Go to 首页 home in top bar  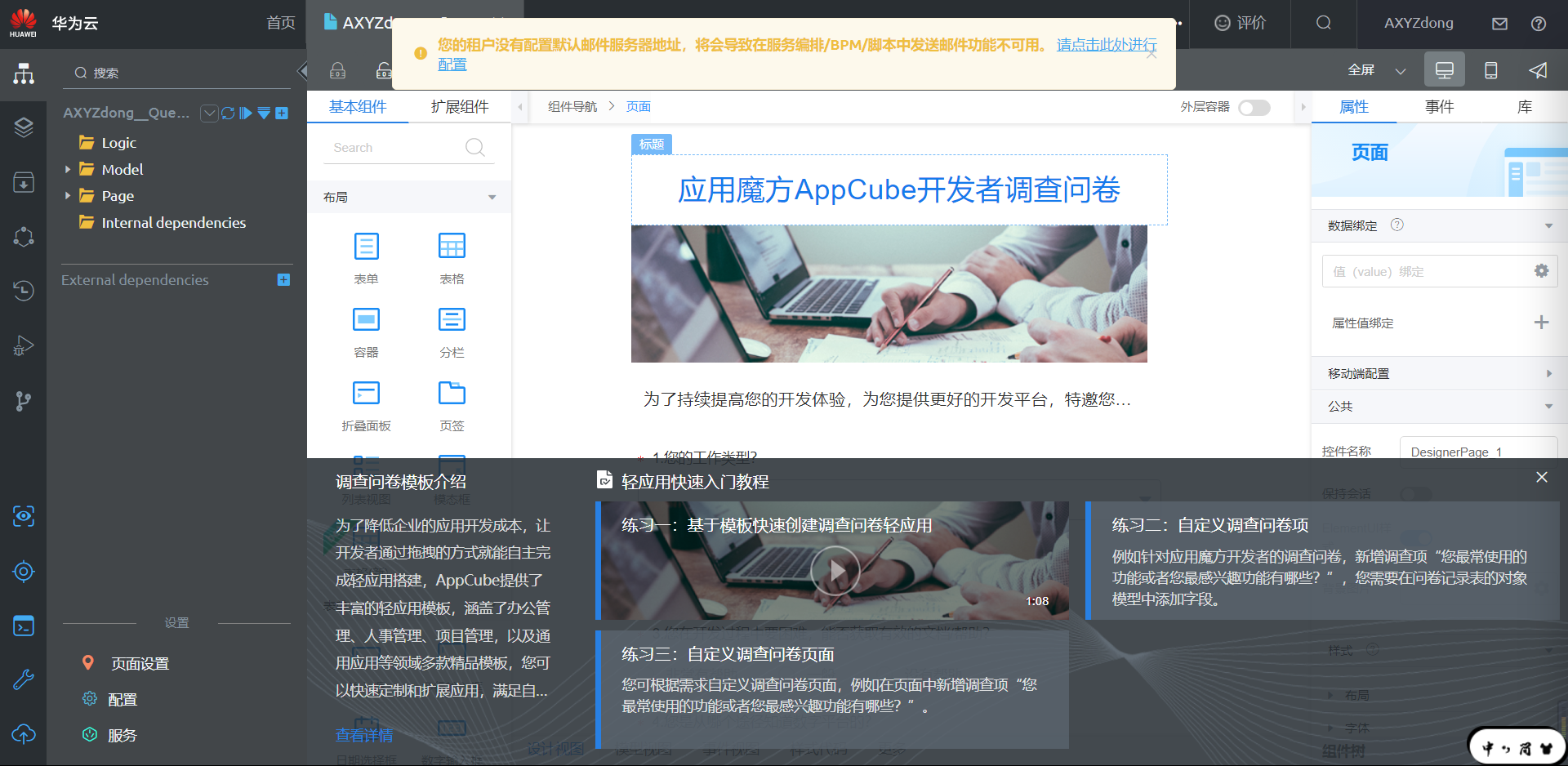281,23
